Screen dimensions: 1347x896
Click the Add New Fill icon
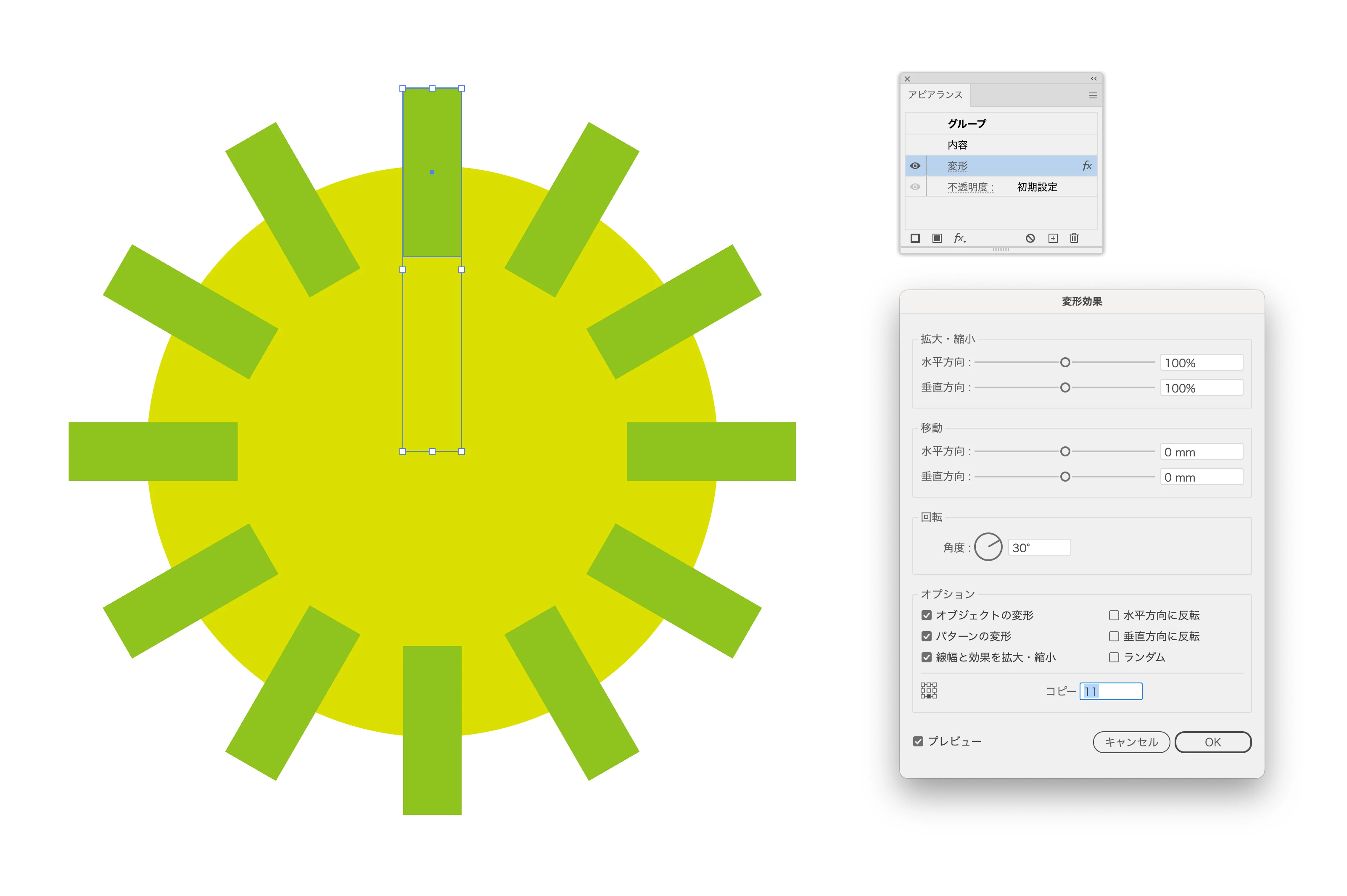[937, 238]
